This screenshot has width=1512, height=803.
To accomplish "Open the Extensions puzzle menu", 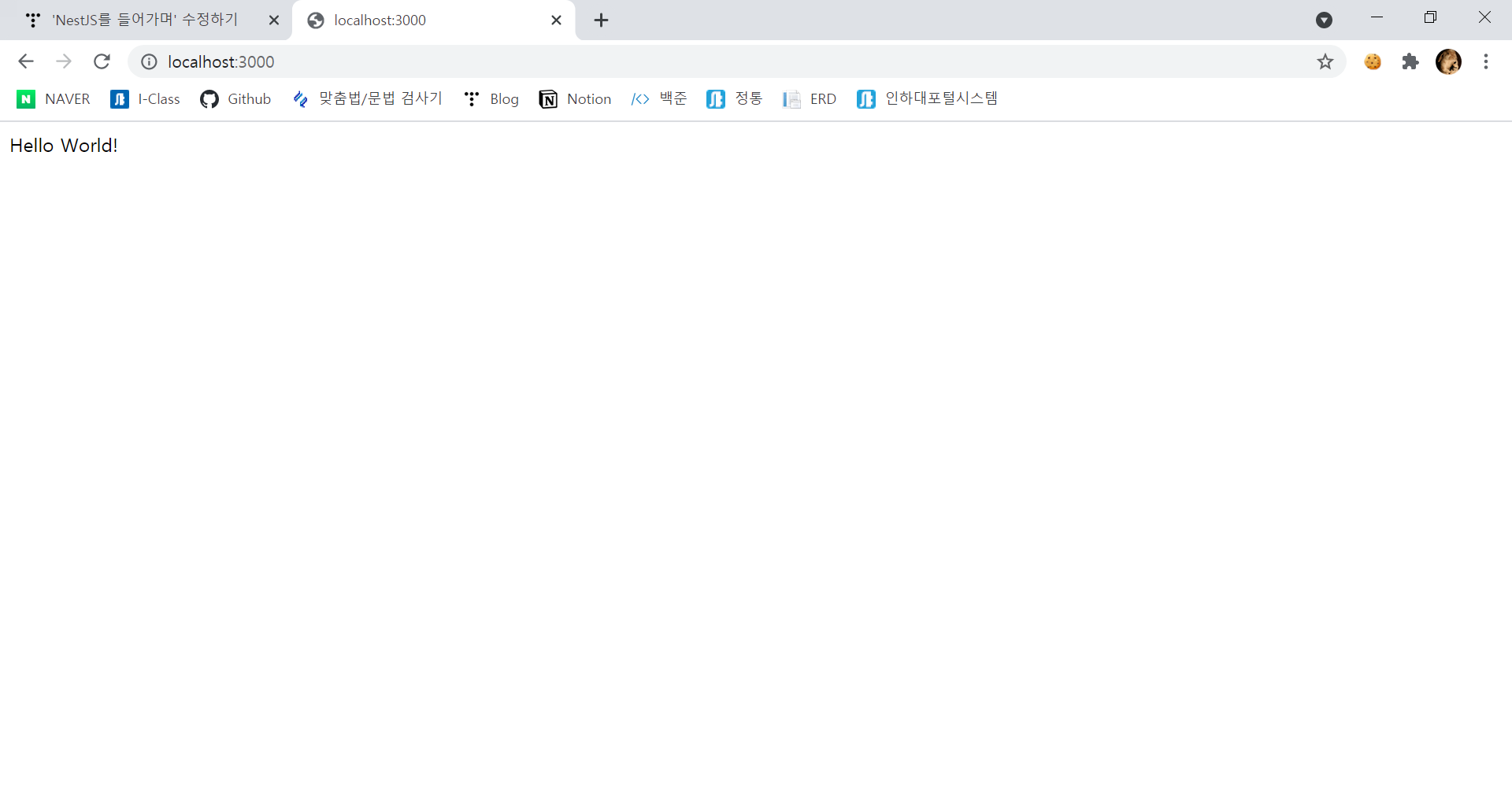I will 1410,61.
